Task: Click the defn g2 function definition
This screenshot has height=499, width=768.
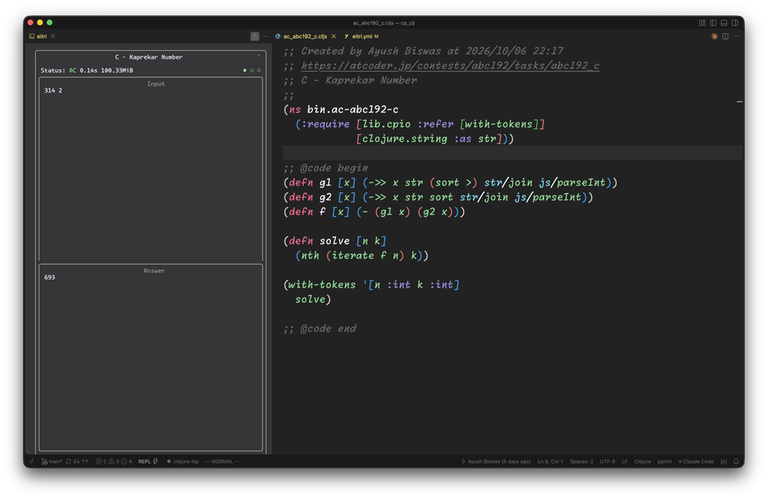Action: click(438, 197)
